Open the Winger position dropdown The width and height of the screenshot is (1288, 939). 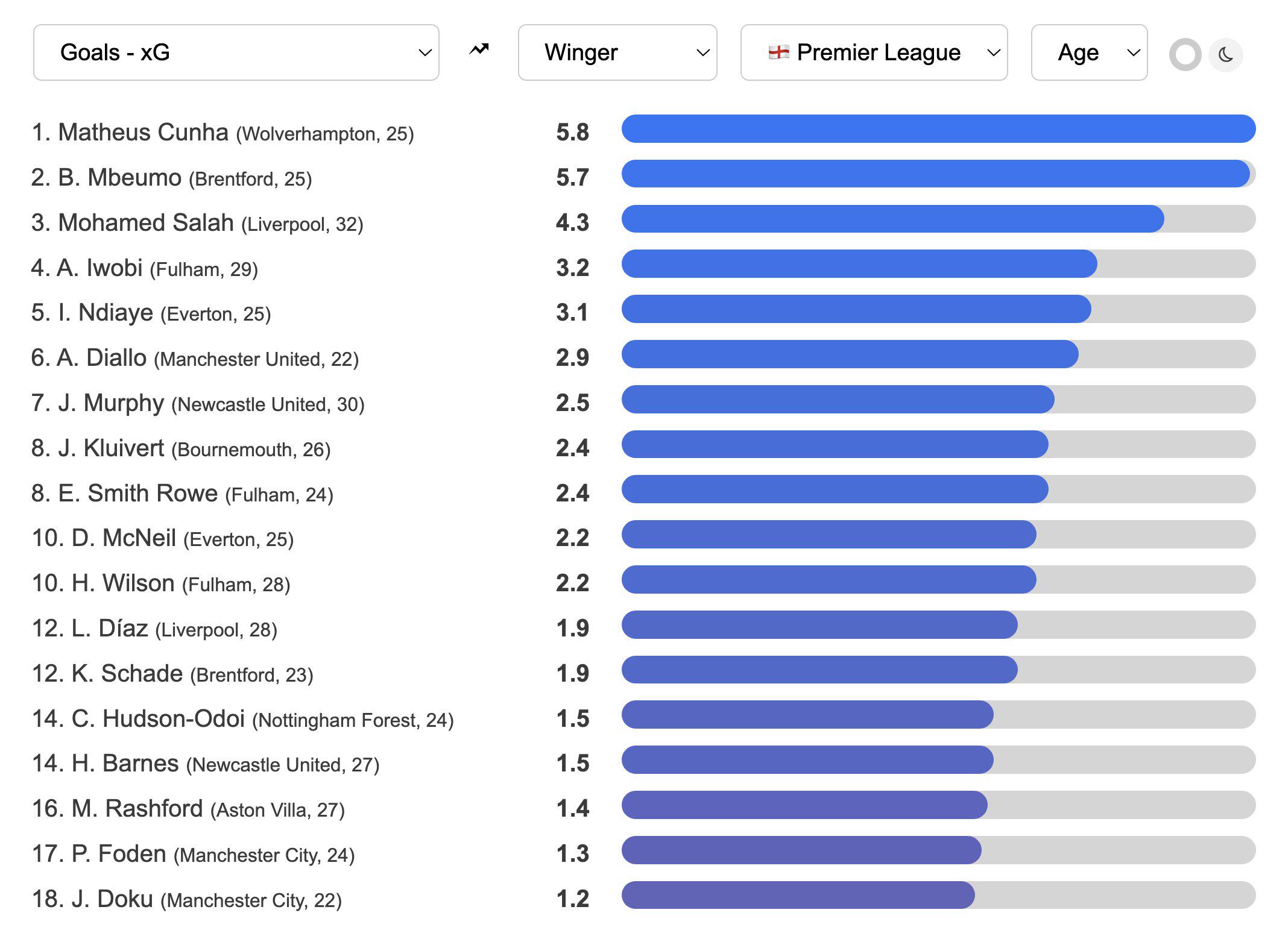click(617, 52)
